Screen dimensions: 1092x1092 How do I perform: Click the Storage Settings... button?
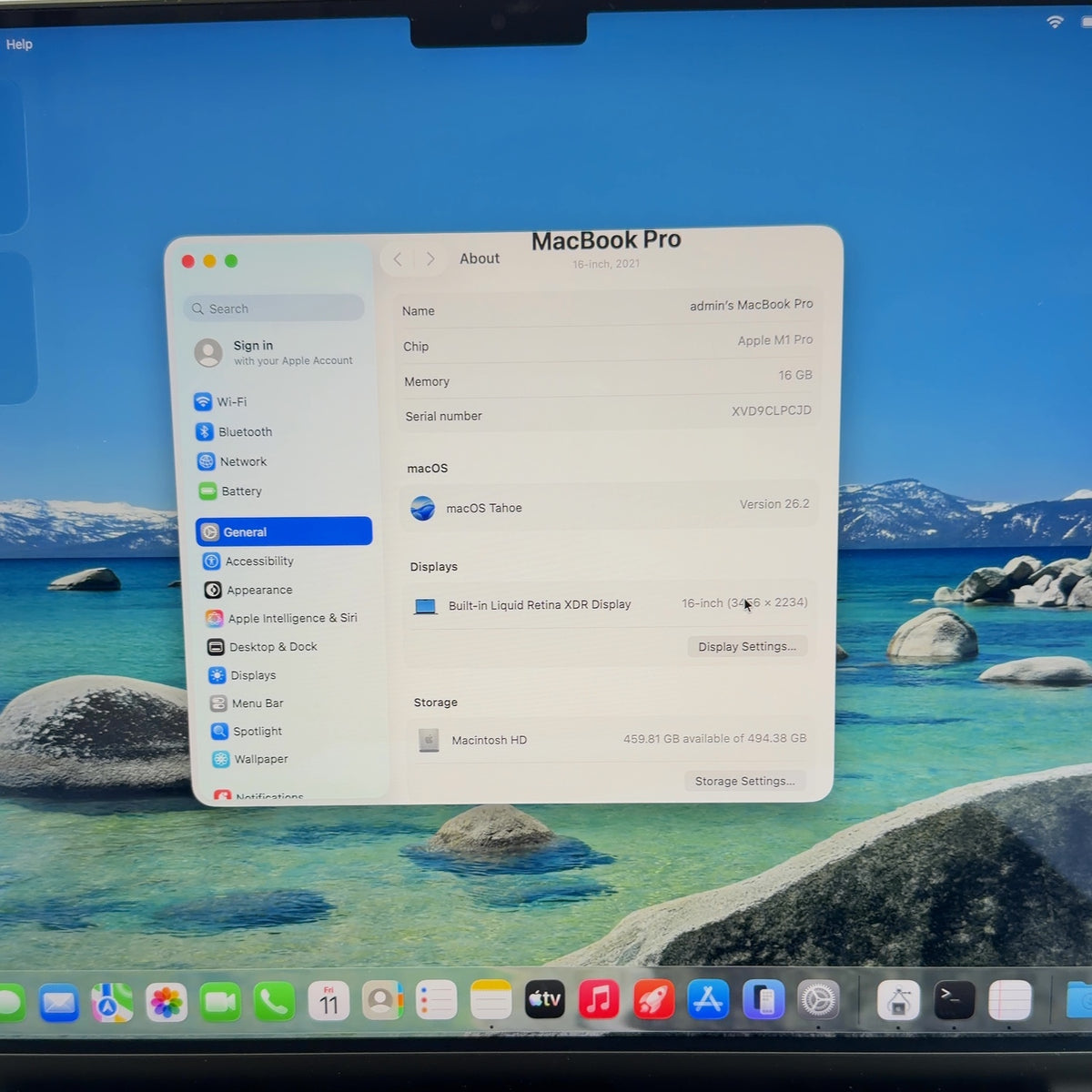[744, 781]
